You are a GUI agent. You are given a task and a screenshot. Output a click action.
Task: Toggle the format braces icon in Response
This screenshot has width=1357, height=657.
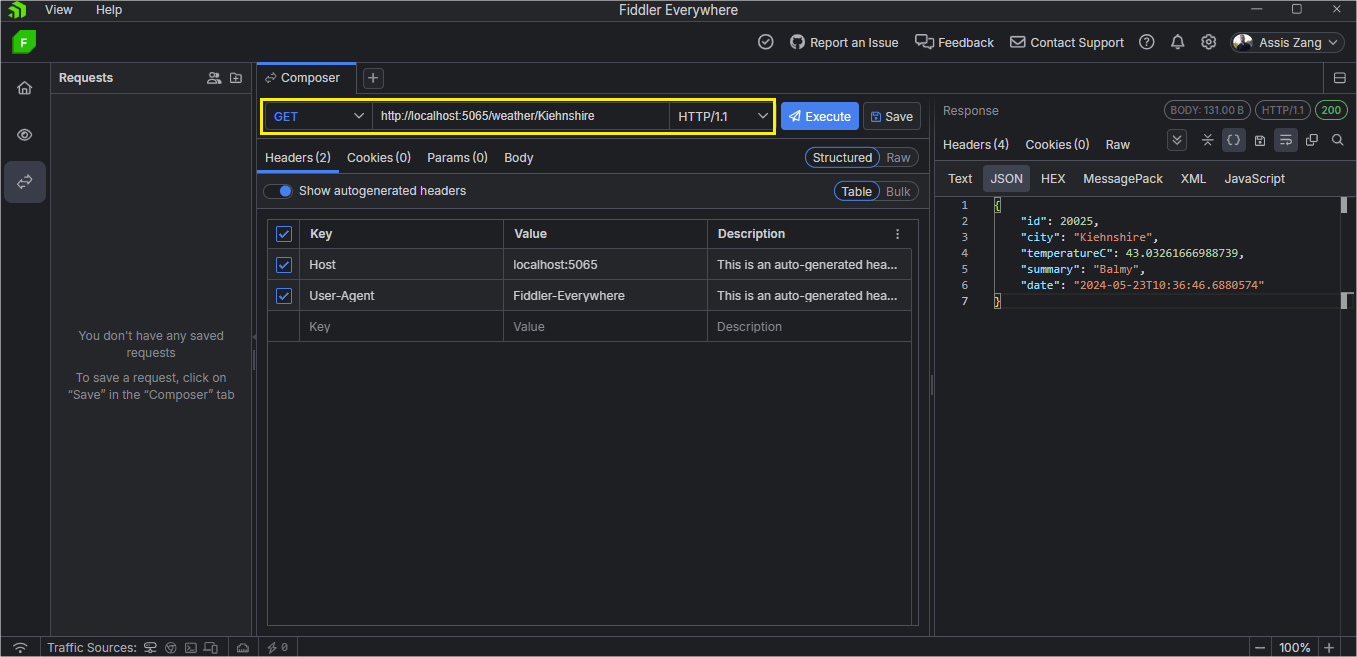[x=1234, y=141]
